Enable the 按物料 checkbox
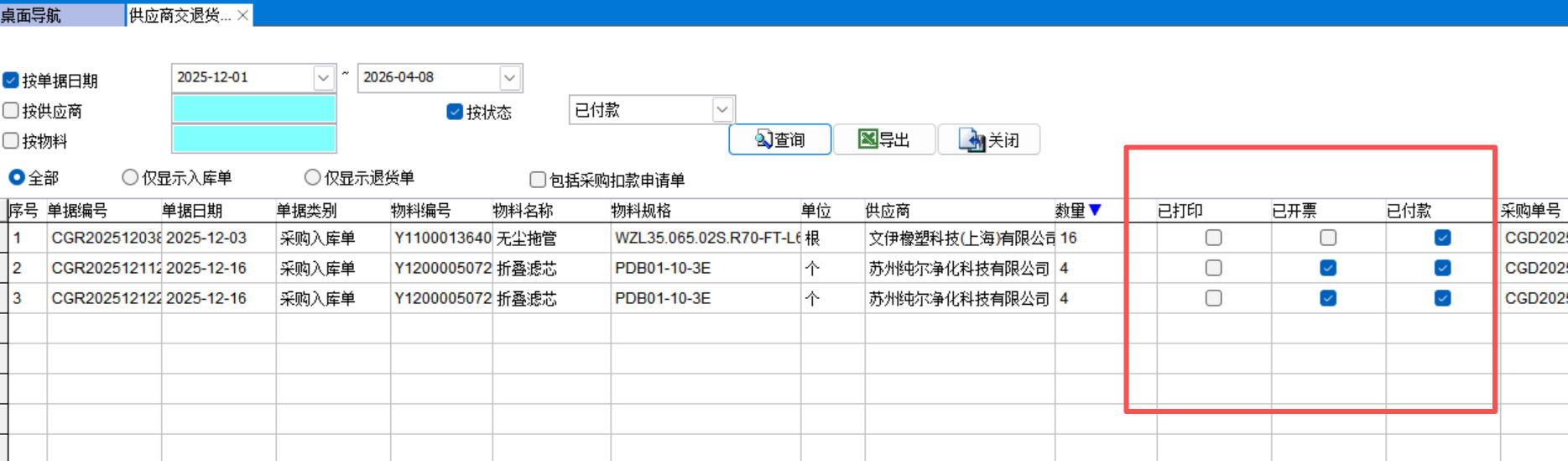 11,141
